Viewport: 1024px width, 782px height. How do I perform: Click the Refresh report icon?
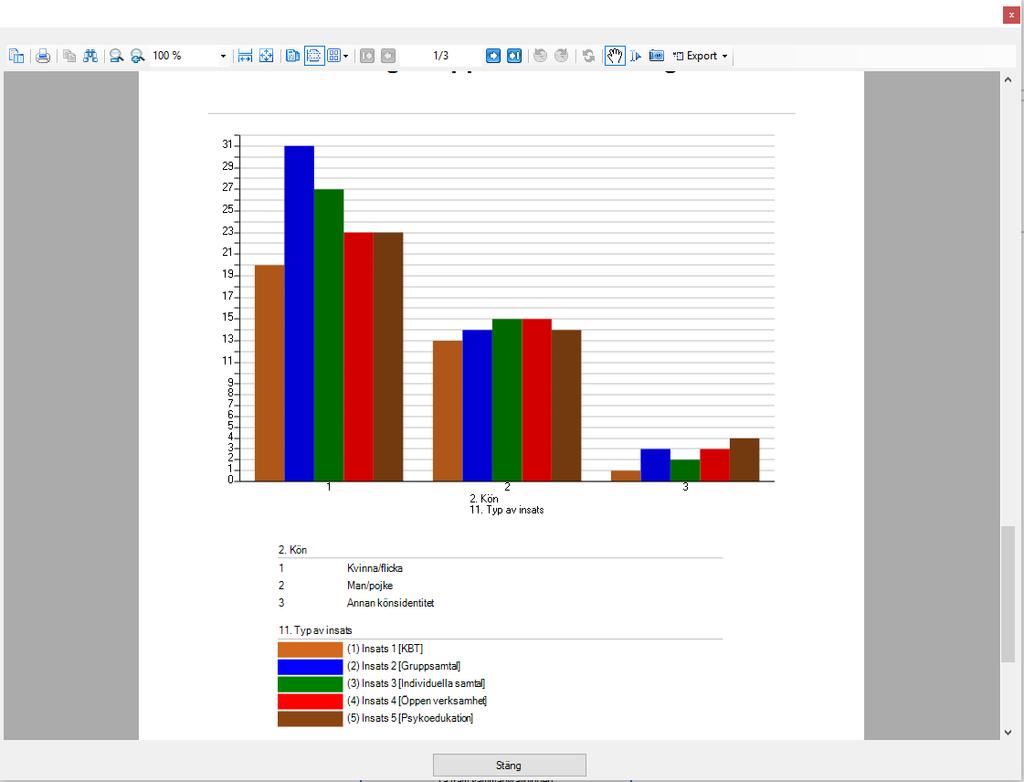(x=588, y=56)
